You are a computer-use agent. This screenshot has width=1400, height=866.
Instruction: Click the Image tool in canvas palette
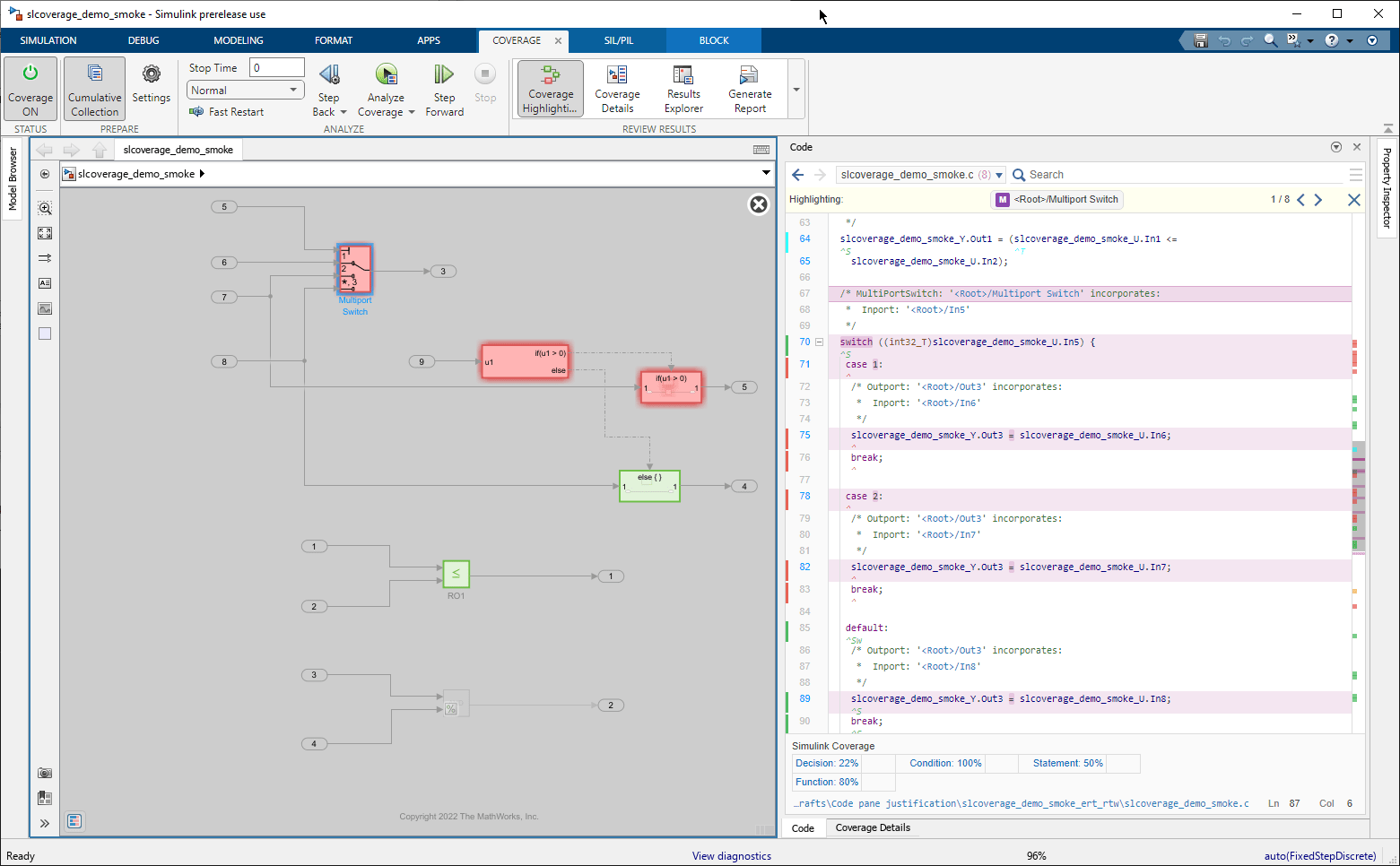(x=45, y=308)
